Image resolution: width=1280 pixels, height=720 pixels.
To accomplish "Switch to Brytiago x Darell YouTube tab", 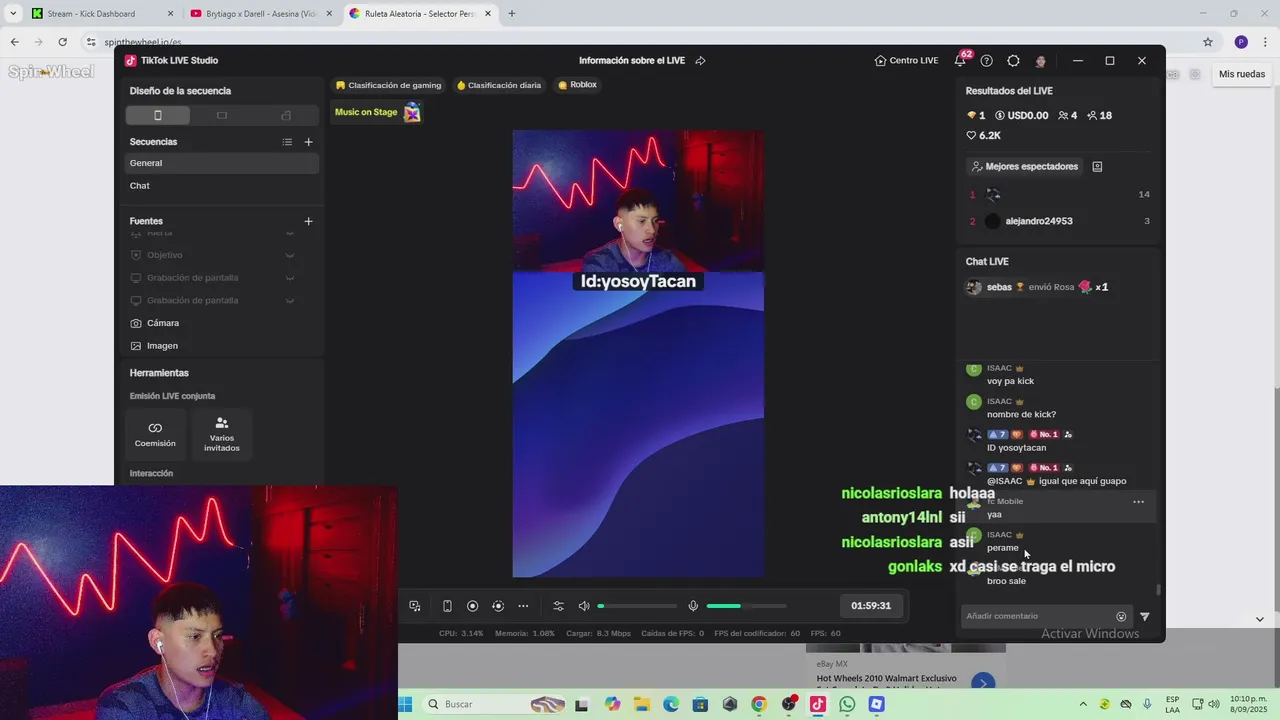I will tap(260, 14).
